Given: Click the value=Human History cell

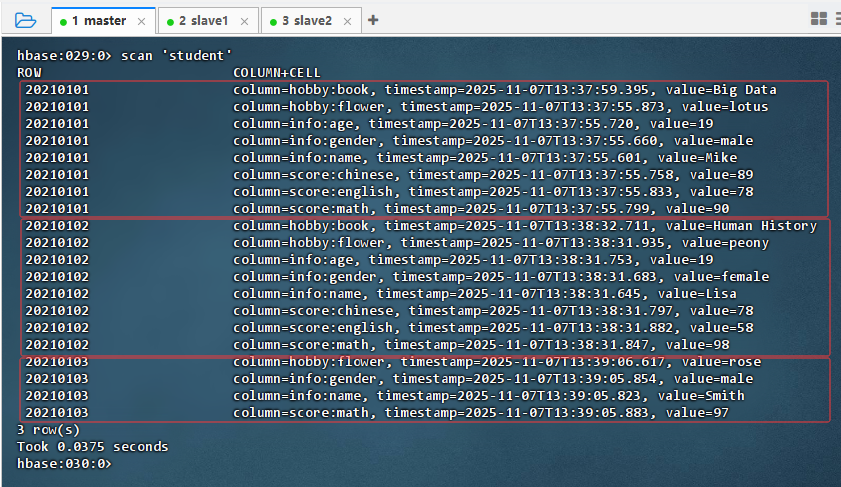Looking at the screenshot, I should point(741,226).
